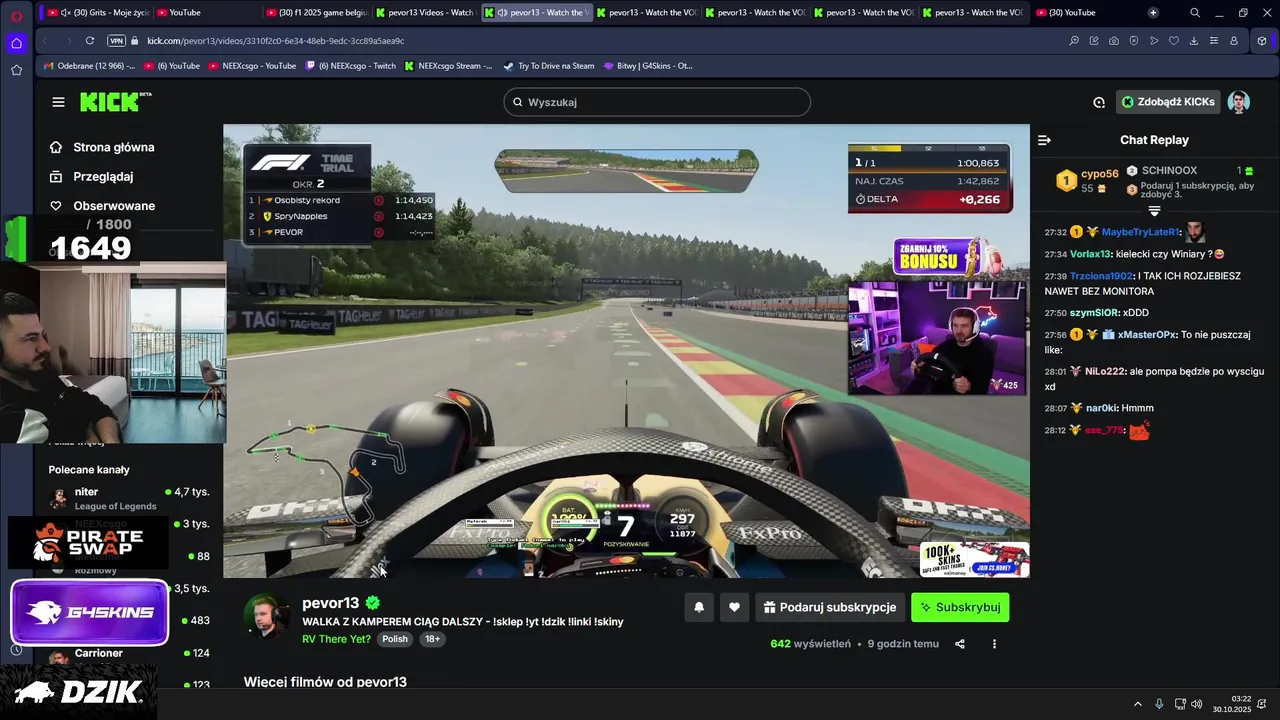
Task: Open the Kick hamburger sidebar menu
Action: (58, 102)
